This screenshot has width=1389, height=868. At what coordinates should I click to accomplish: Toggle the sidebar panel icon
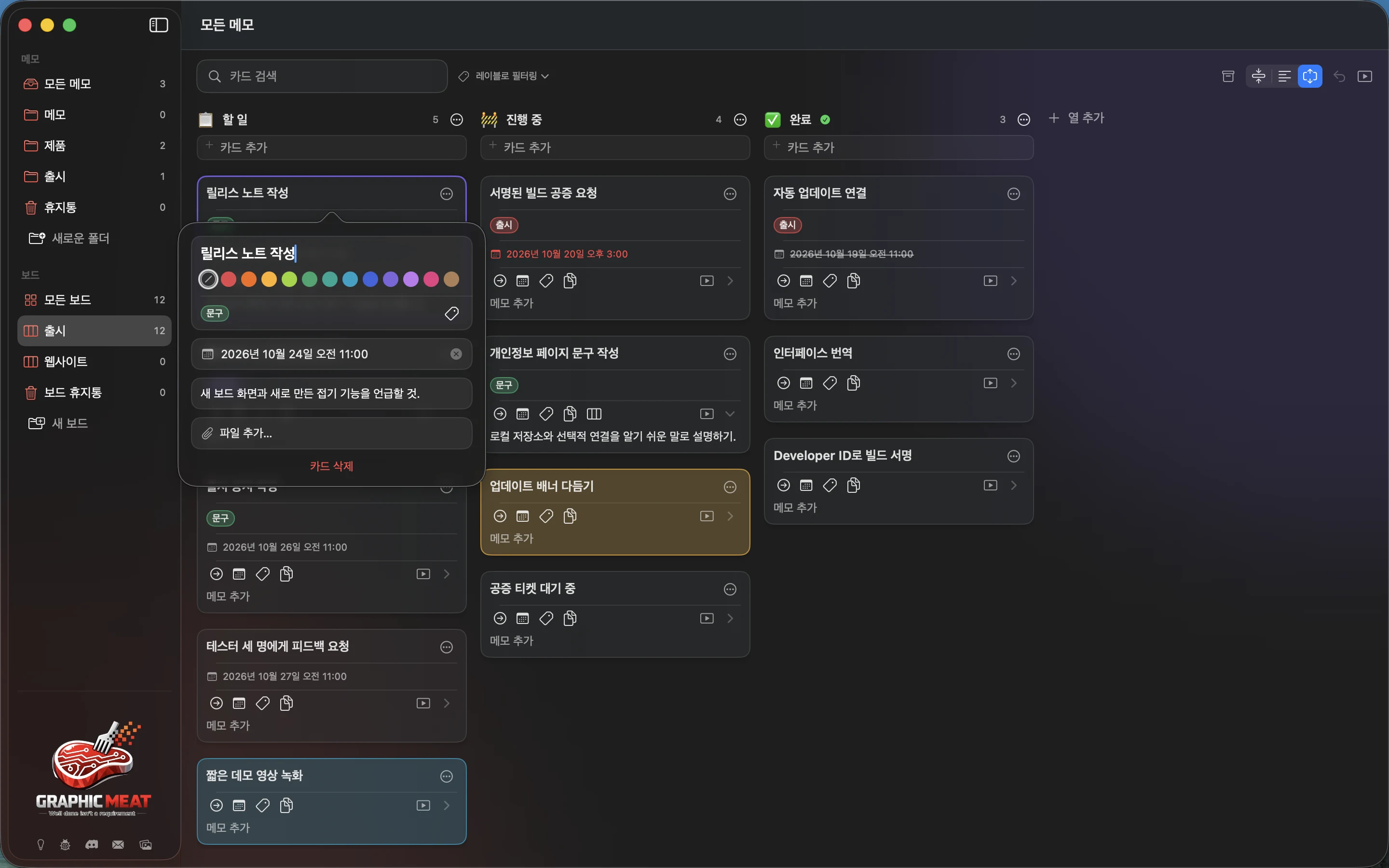(158, 25)
